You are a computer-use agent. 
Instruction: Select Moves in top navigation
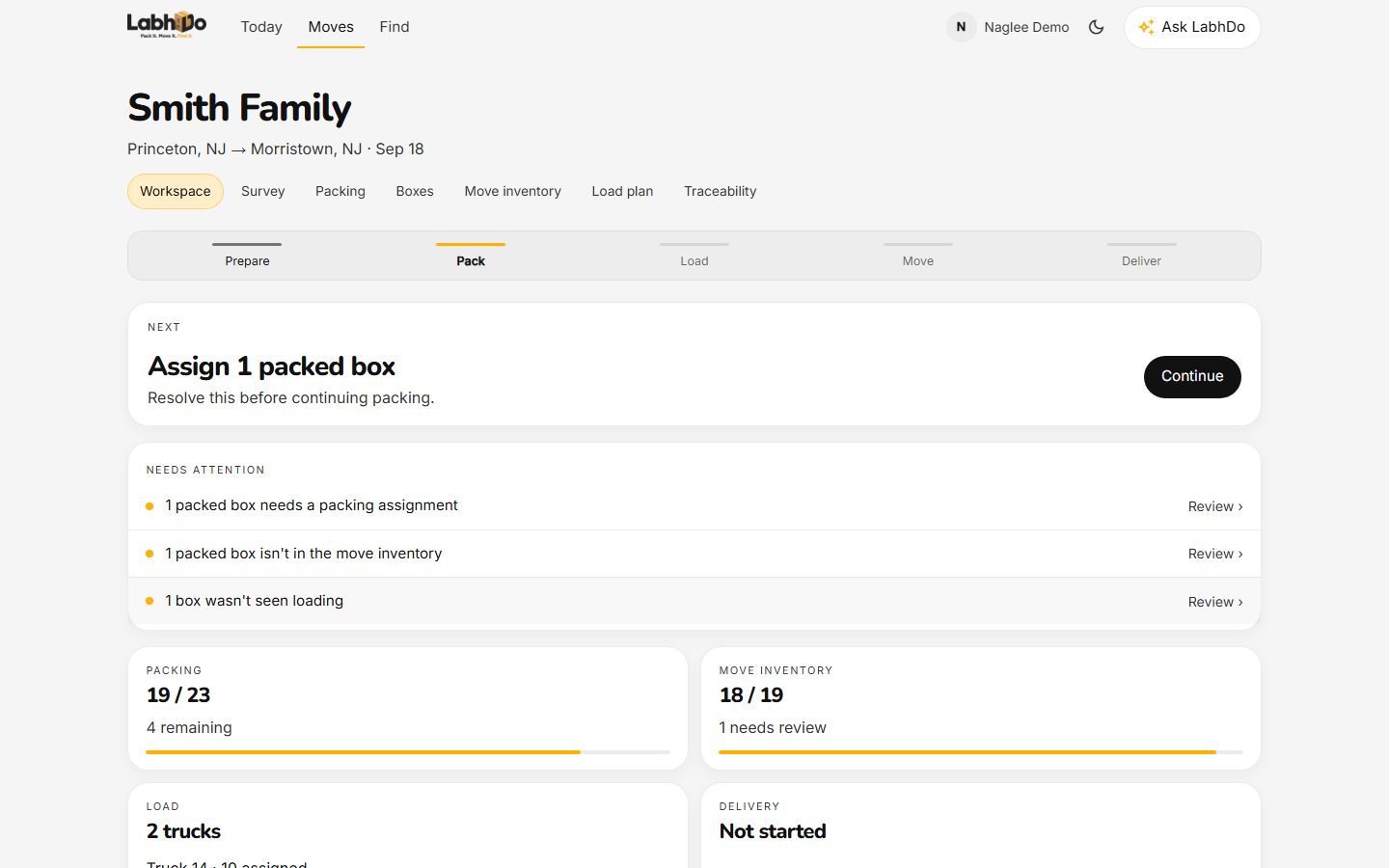331,27
